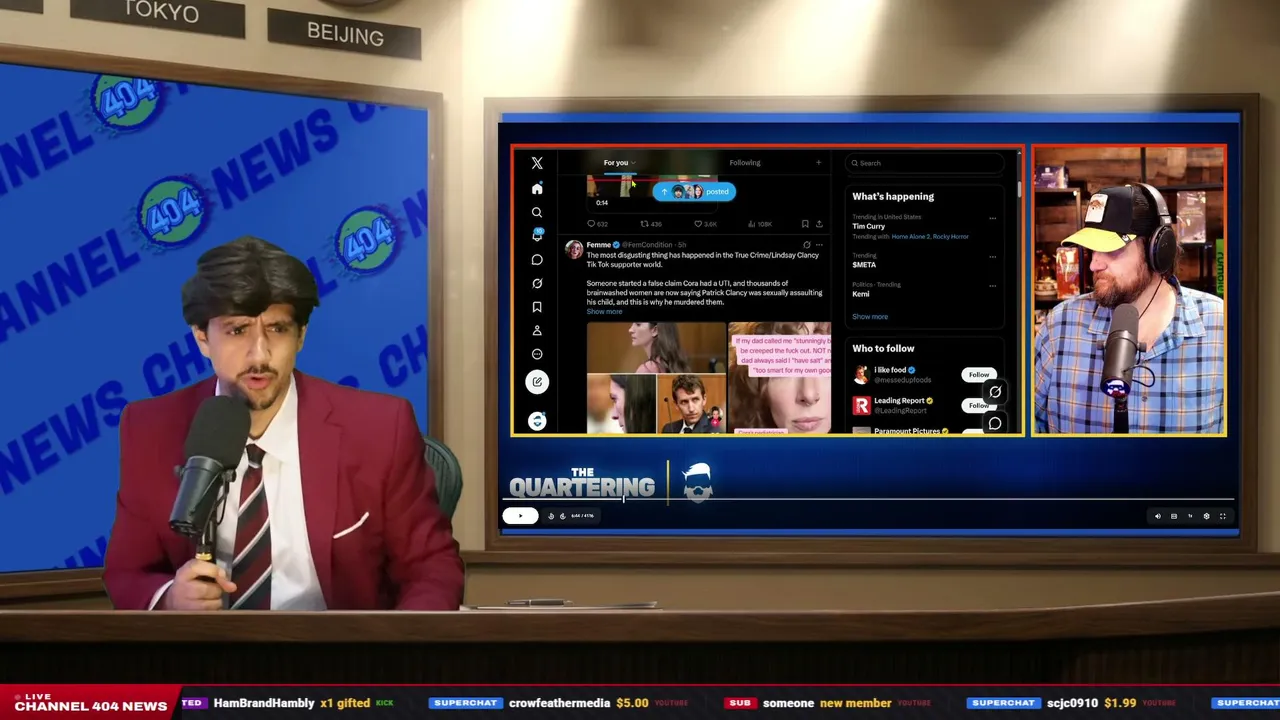The image size is (1280, 720).
Task: Open the Rocky Horror trending link
Action: point(950,237)
